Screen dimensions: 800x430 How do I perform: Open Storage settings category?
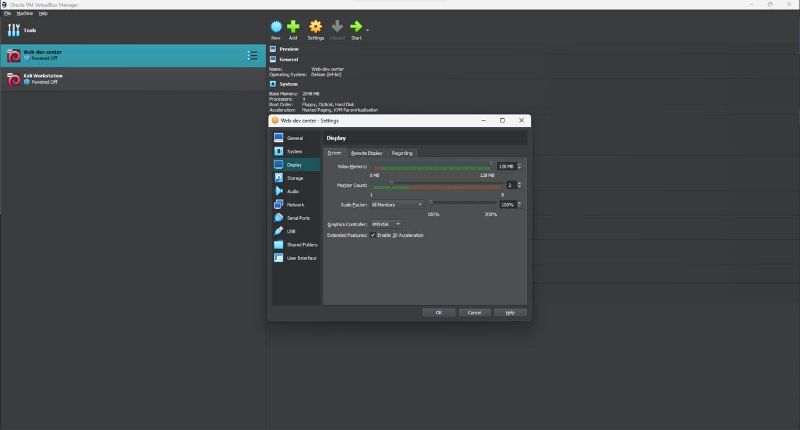pos(294,178)
